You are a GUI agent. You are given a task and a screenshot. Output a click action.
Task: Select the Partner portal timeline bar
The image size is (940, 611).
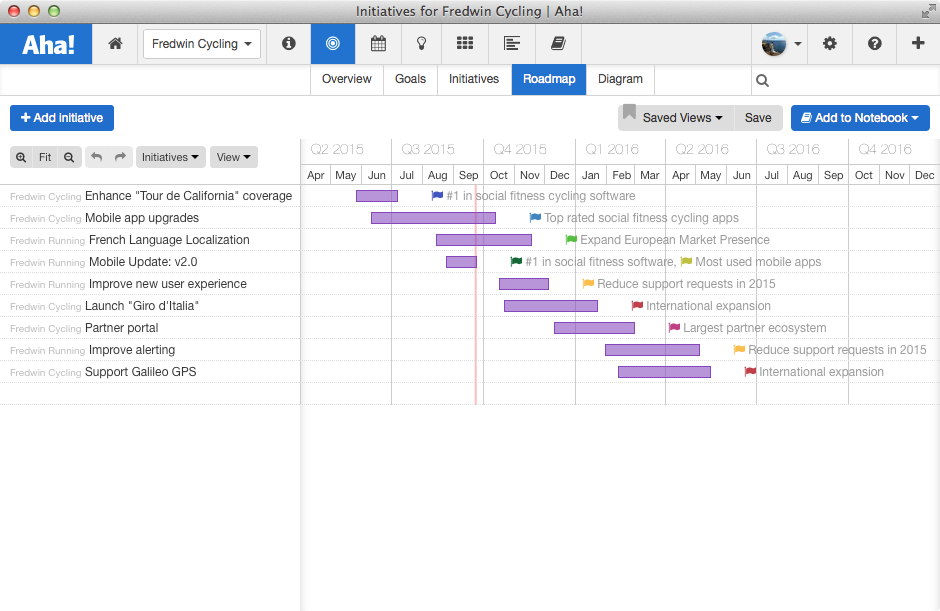pos(594,327)
